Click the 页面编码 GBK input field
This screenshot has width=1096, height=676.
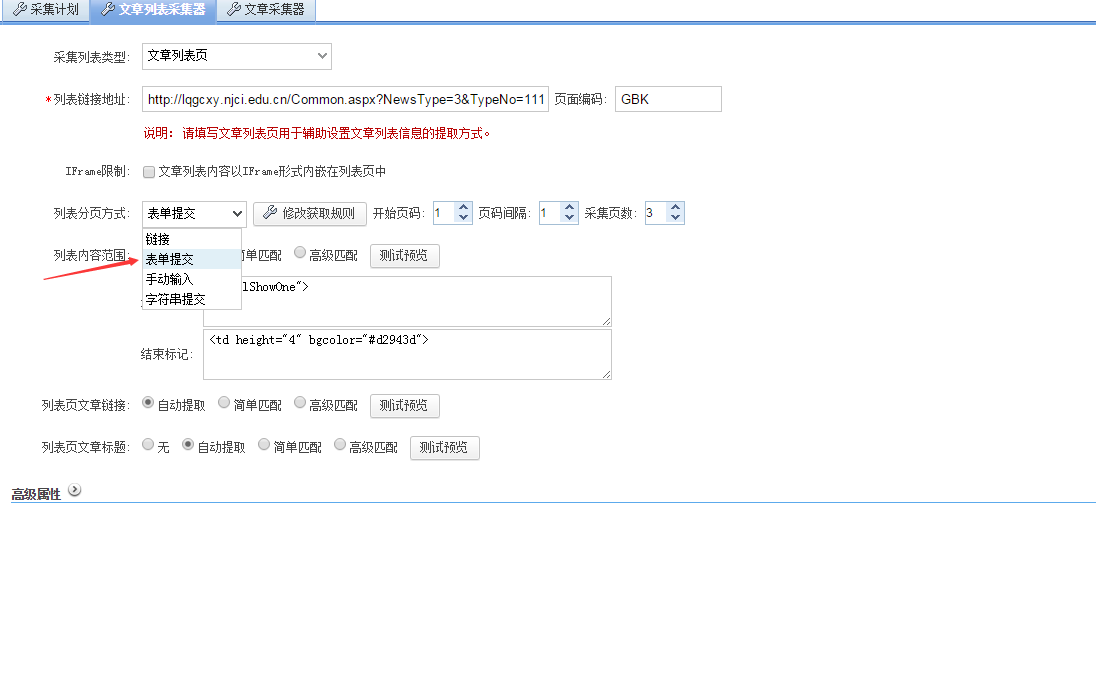pos(667,99)
